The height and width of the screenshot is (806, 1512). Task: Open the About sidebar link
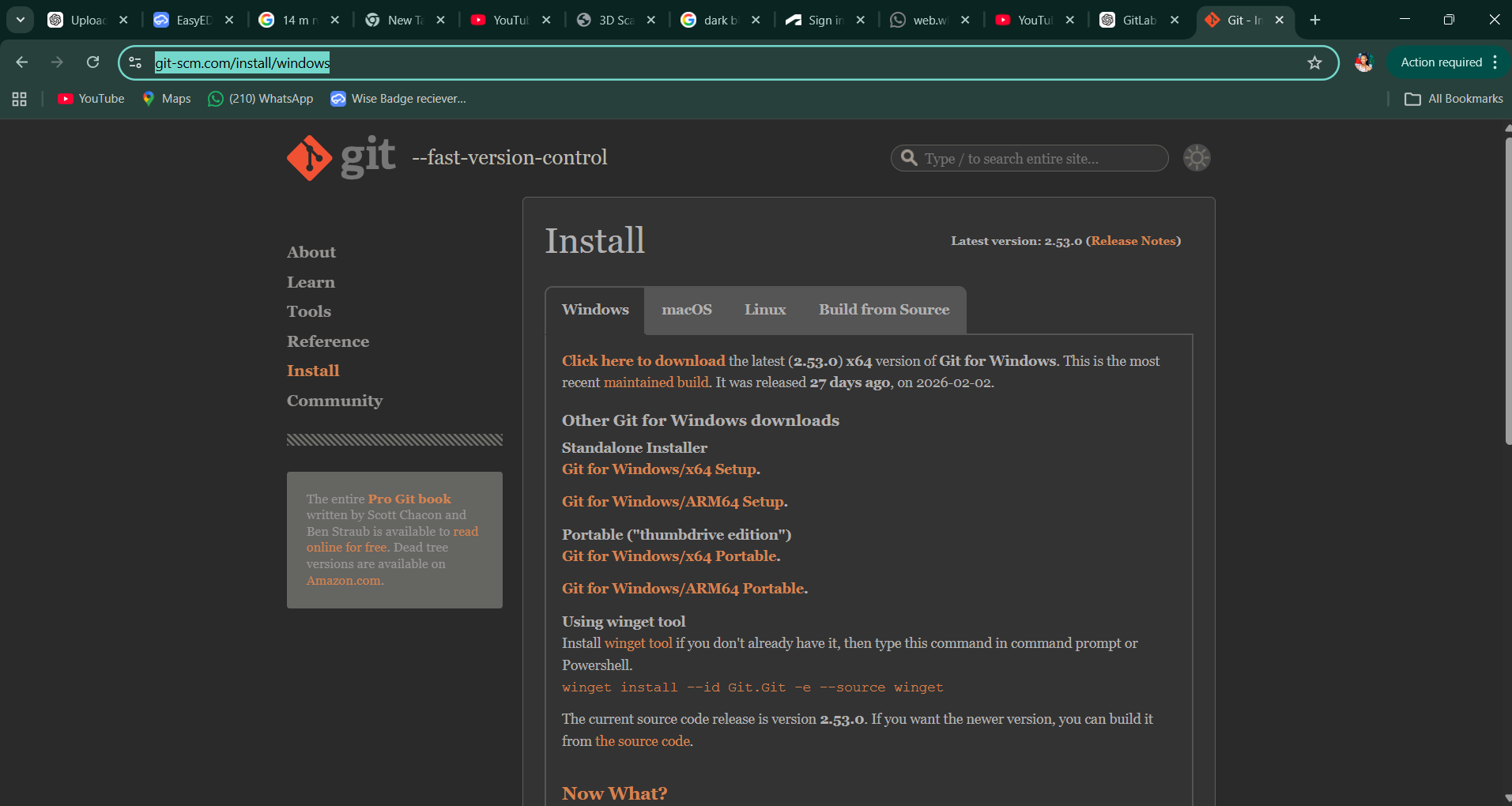(x=311, y=252)
